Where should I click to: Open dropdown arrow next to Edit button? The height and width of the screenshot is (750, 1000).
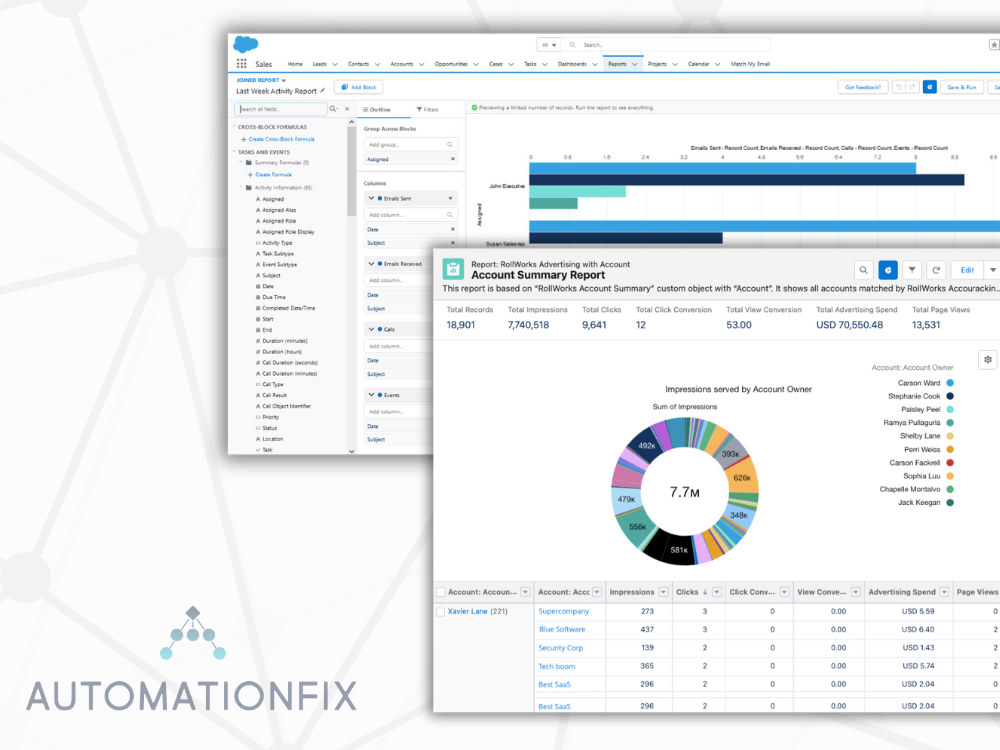point(992,270)
